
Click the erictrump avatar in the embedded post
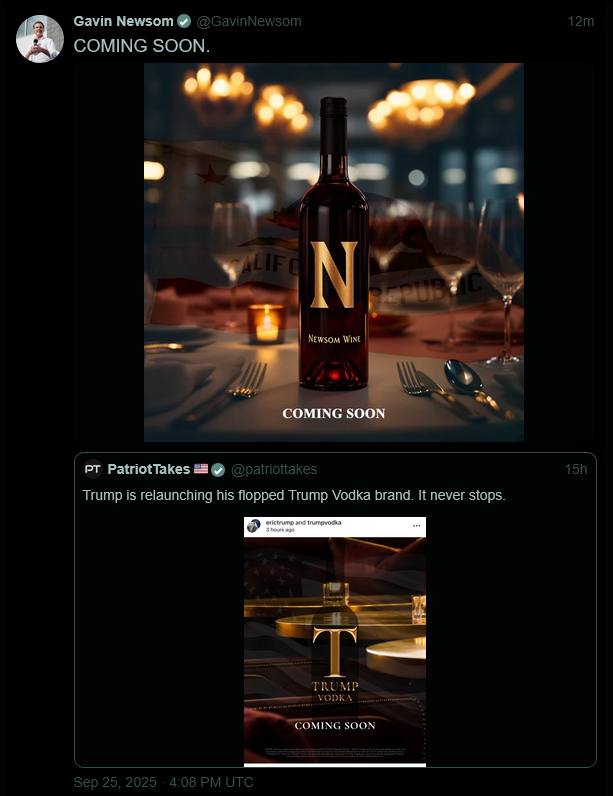[254, 525]
